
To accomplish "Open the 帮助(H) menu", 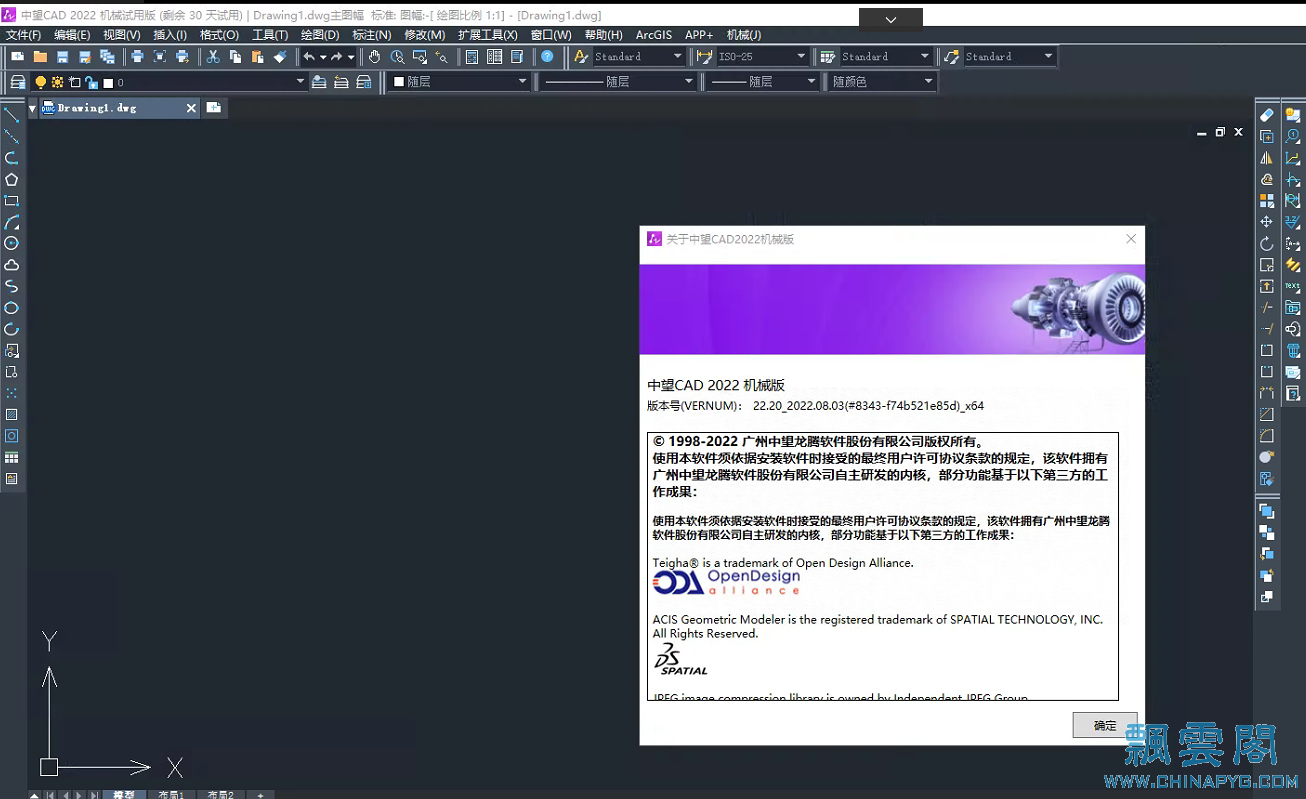I will pyautogui.click(x=603, y=35).
